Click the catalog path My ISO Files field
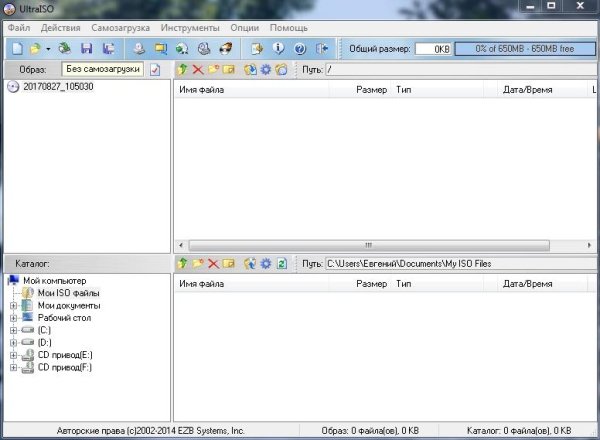Image resolution: width=600 pixels, height=440 pixels. click(461, 264)
